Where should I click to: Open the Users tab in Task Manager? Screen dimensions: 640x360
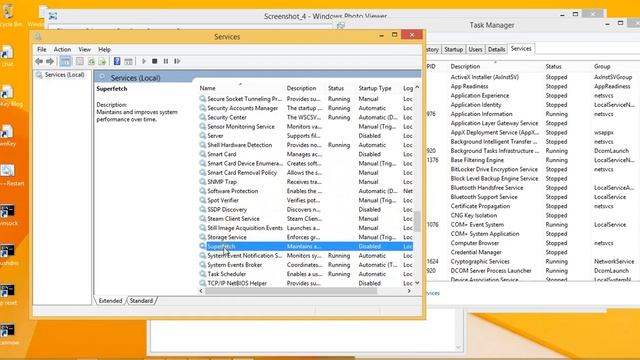475,49
